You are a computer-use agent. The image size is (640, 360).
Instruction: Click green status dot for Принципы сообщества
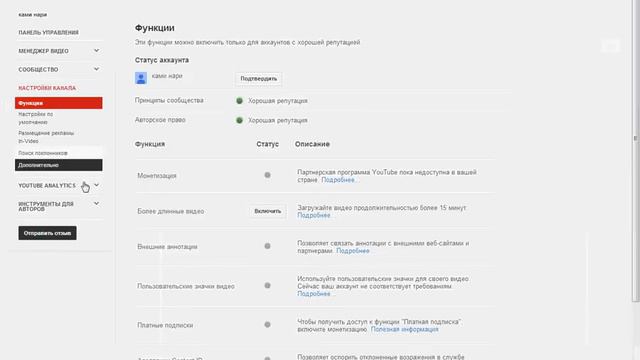240,101
